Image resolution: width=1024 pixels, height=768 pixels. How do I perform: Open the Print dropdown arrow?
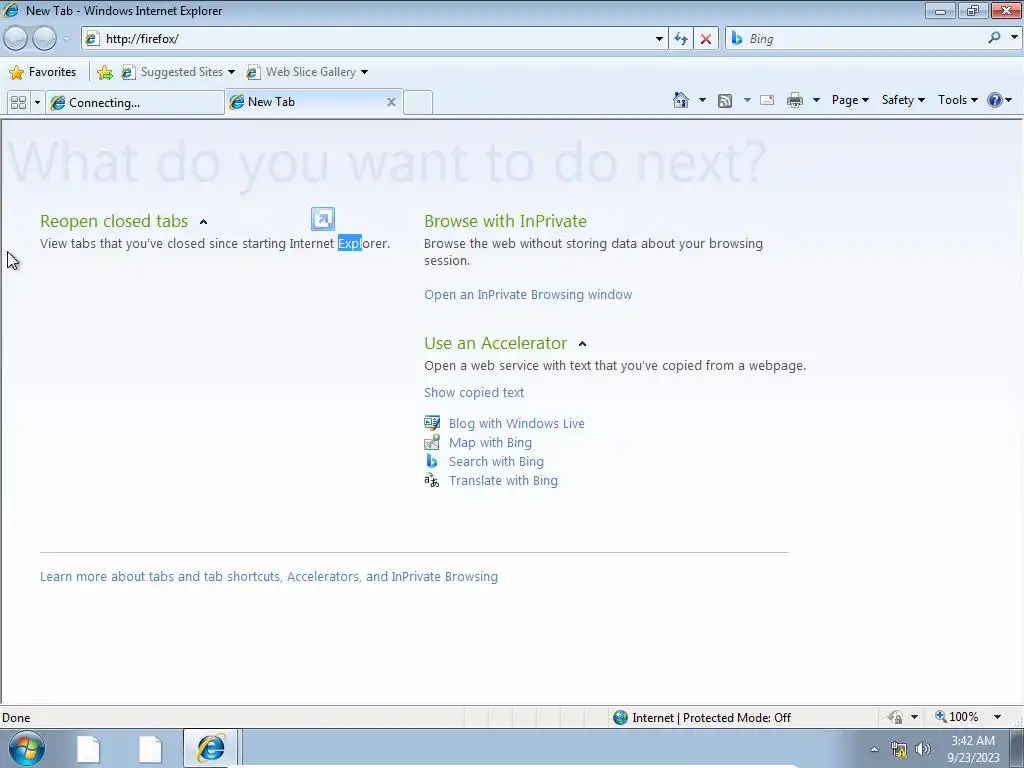click(x=816, y=100)
